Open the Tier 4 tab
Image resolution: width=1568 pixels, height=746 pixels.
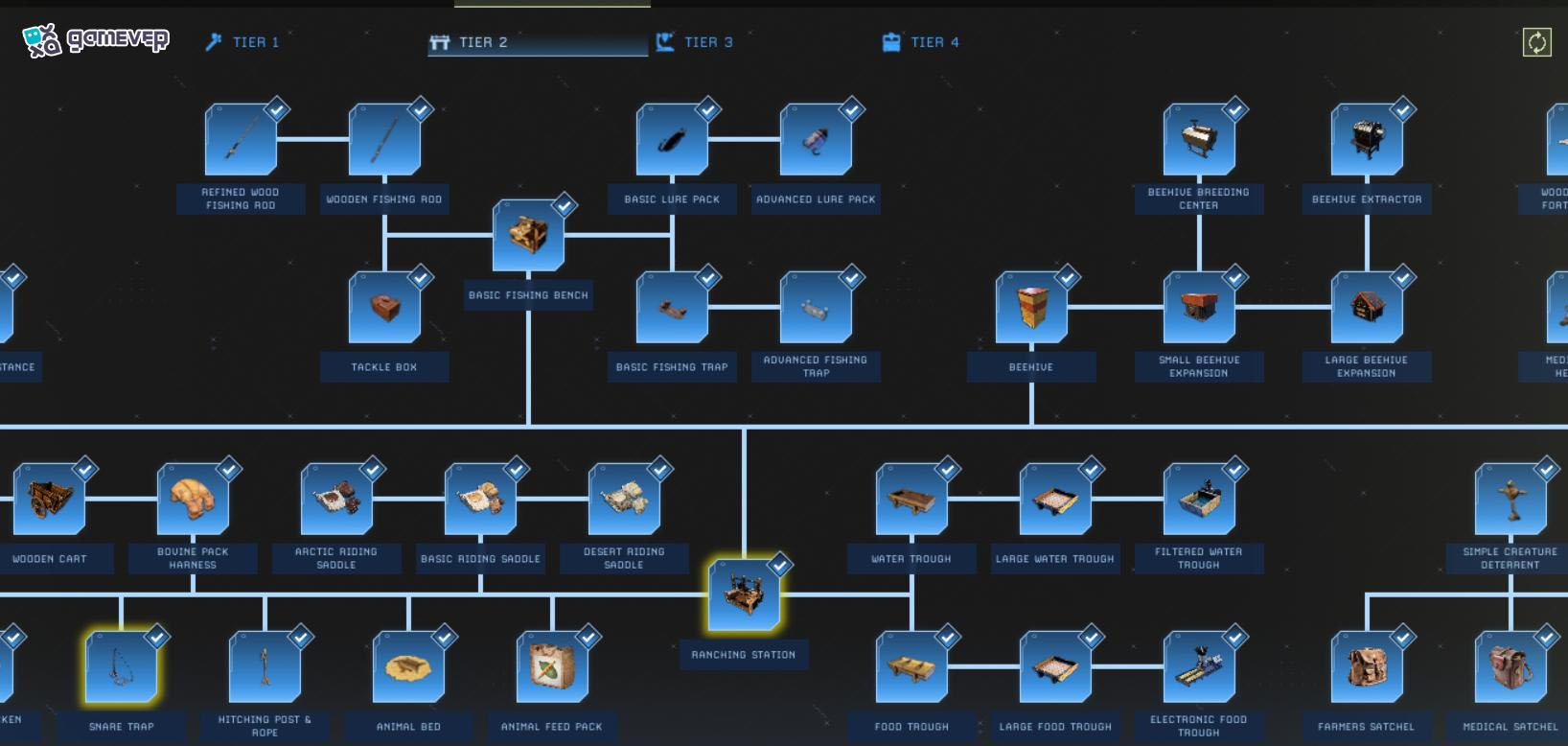[x=921, y=42]
